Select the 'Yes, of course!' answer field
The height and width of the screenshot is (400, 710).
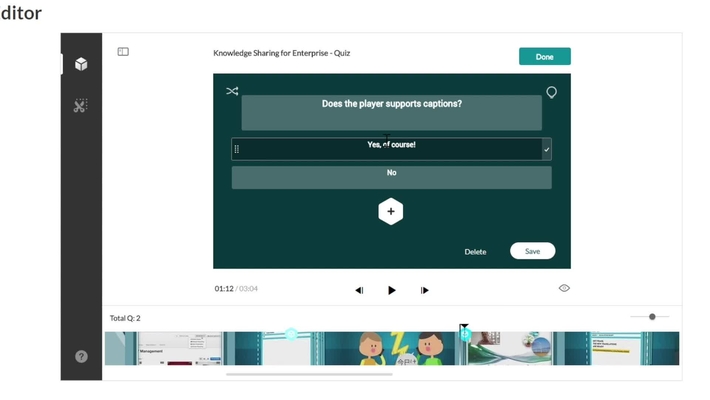click(391, 149)
